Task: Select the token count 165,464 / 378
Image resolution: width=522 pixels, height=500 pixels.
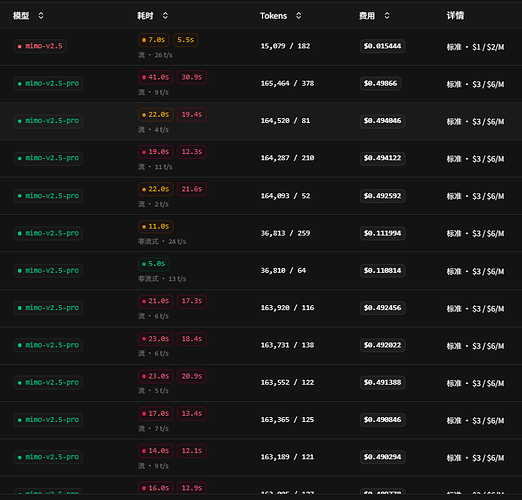Action: tap(287, 83)
